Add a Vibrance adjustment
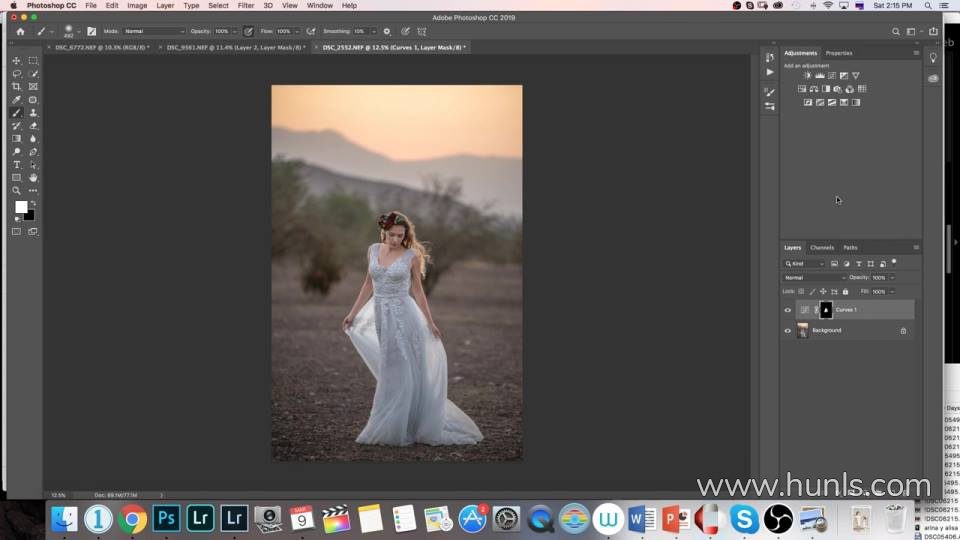 click(x=855, y=75)
